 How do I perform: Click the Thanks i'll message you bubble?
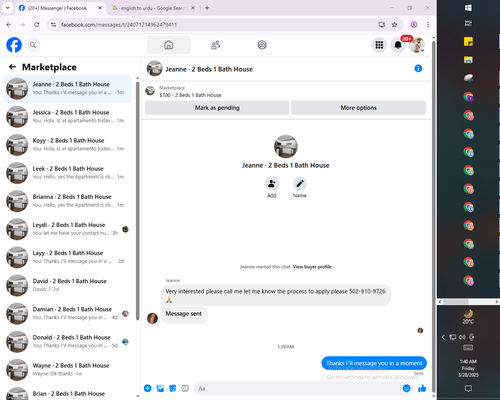coord(374,363)
